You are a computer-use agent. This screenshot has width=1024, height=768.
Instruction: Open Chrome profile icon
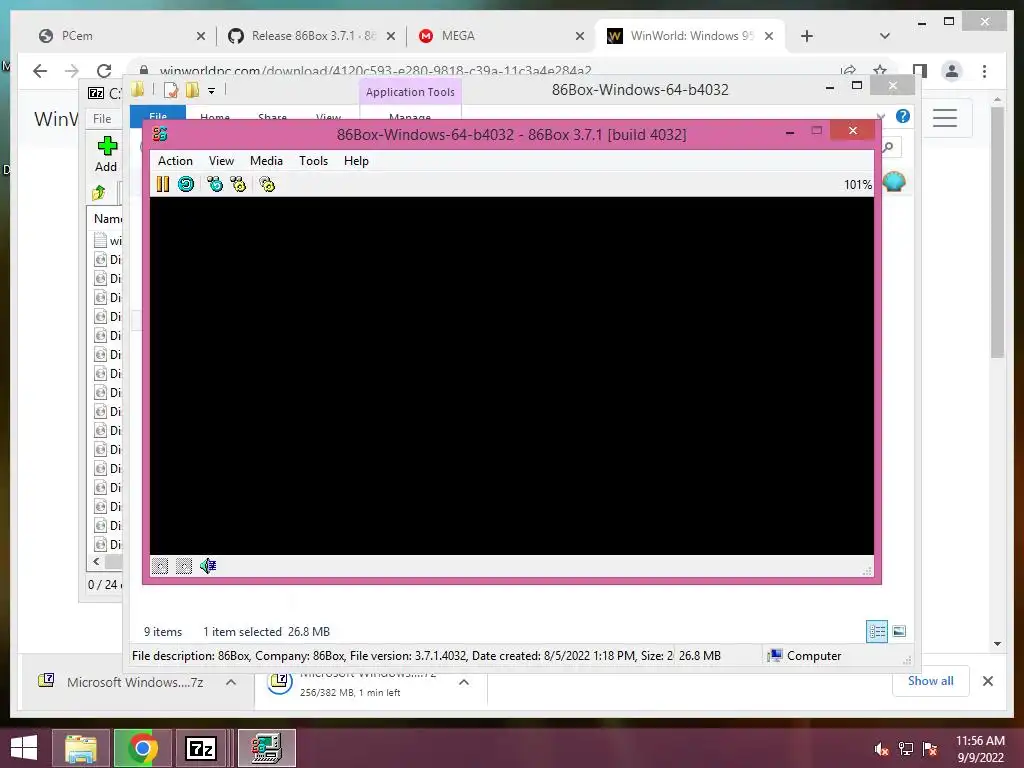(952, 71)
